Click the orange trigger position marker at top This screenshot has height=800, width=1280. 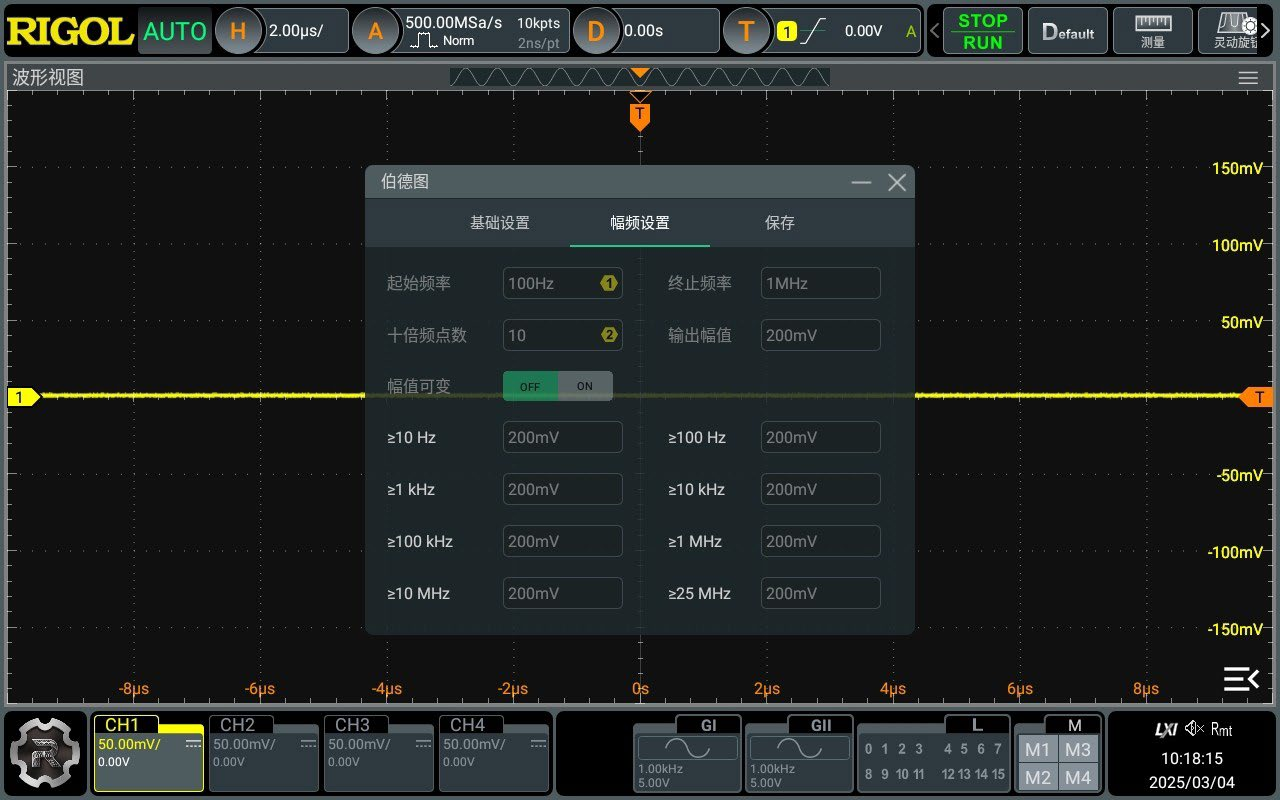point(640,116)
